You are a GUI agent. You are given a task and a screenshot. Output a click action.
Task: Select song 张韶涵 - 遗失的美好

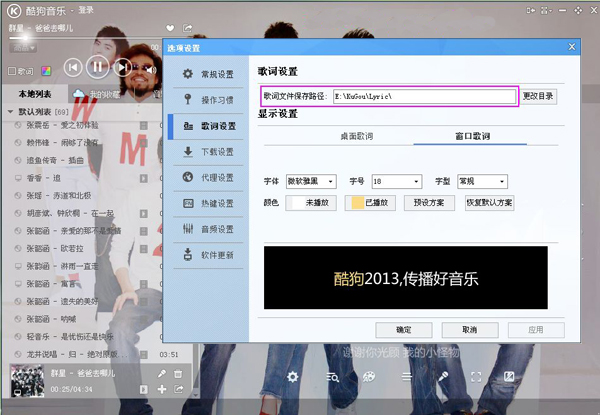click(x=62, y=301)
